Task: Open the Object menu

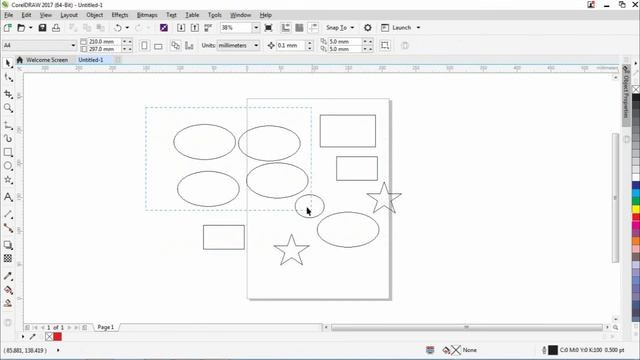Action: [95, 15]
